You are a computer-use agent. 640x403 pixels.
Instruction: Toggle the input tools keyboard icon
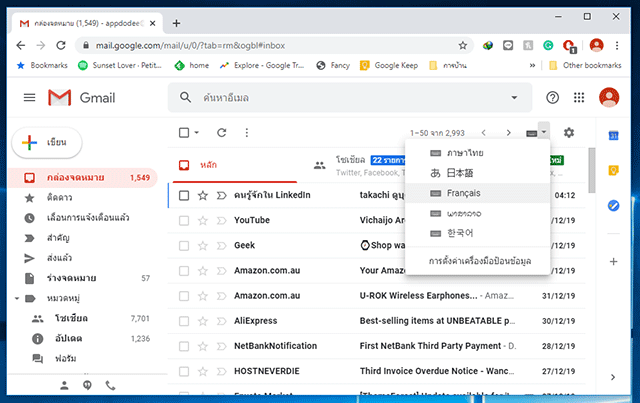[x=531, y=134]
